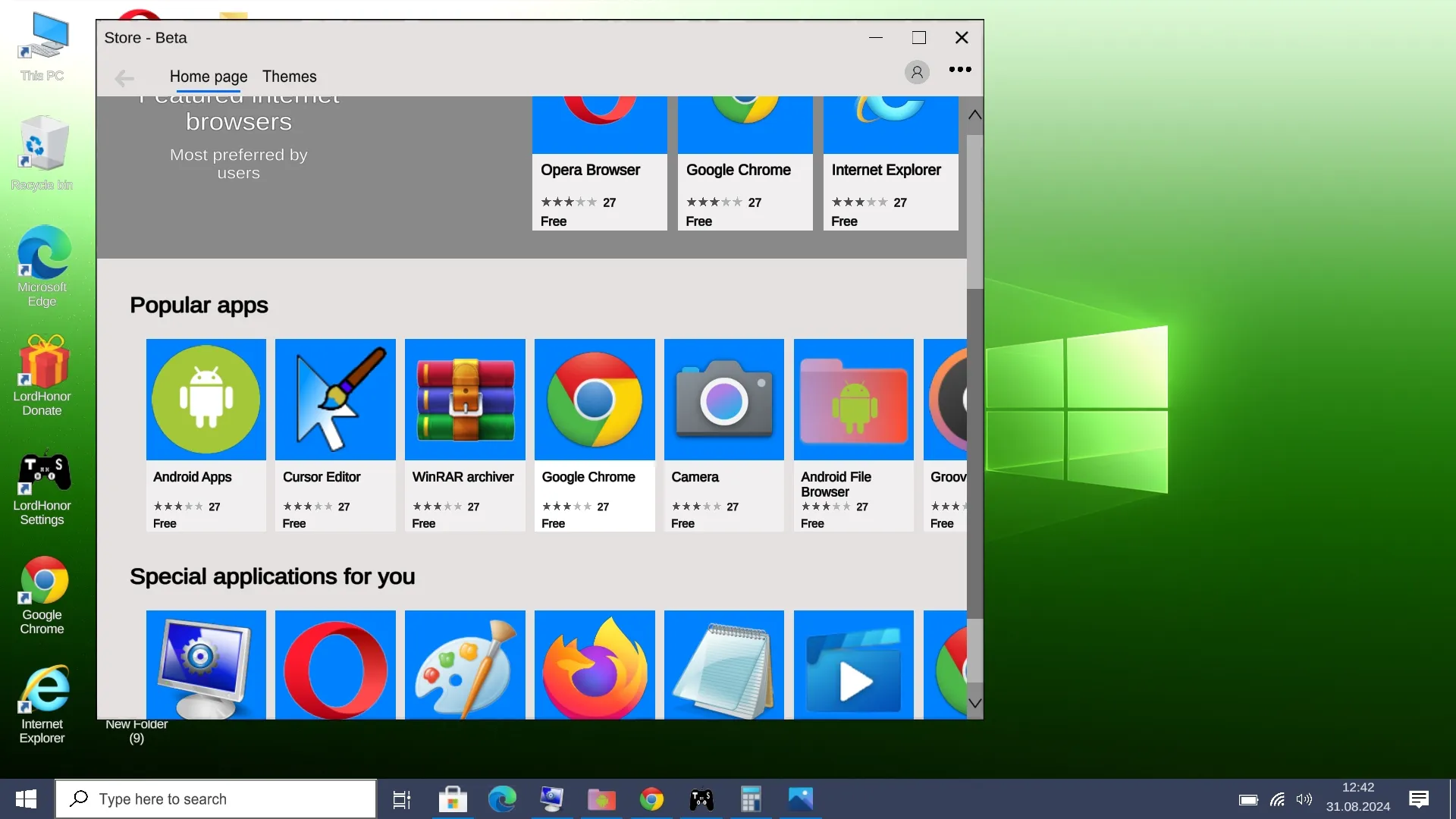
Task: Click the Home page tab
Action: click(208, 77)
